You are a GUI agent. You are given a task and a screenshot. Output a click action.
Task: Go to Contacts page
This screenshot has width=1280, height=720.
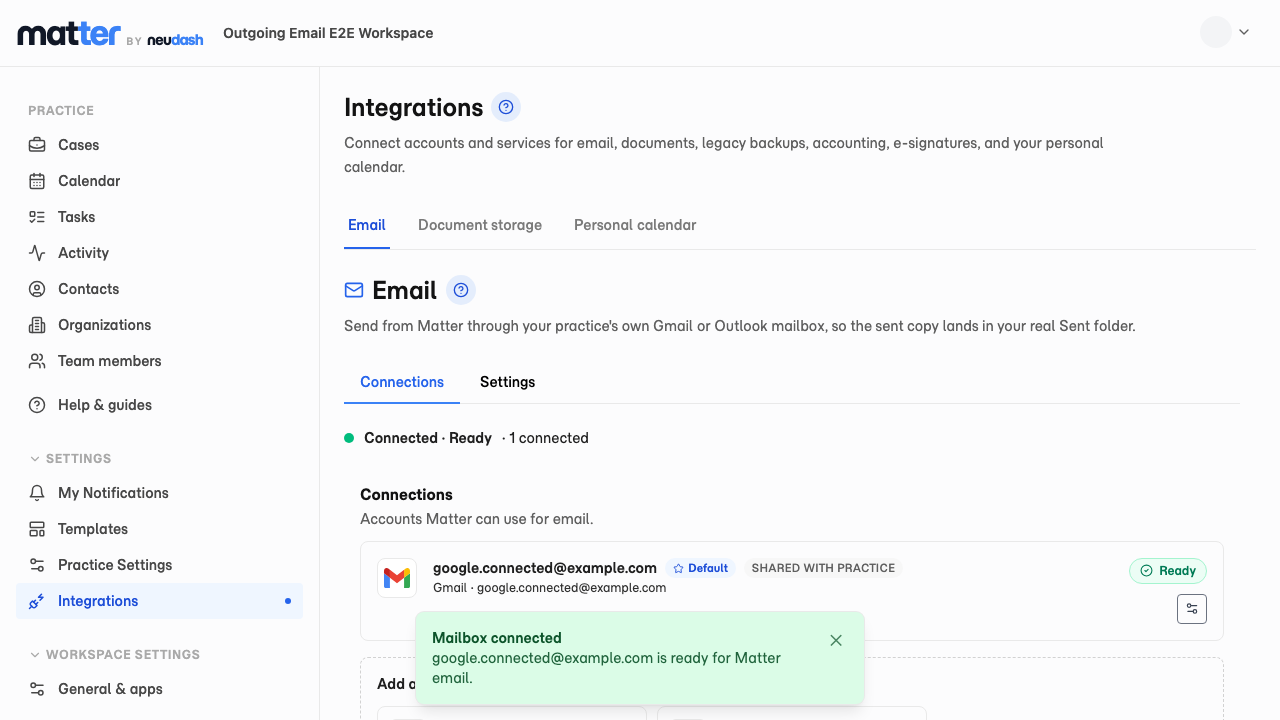click(x=159, y=289)
